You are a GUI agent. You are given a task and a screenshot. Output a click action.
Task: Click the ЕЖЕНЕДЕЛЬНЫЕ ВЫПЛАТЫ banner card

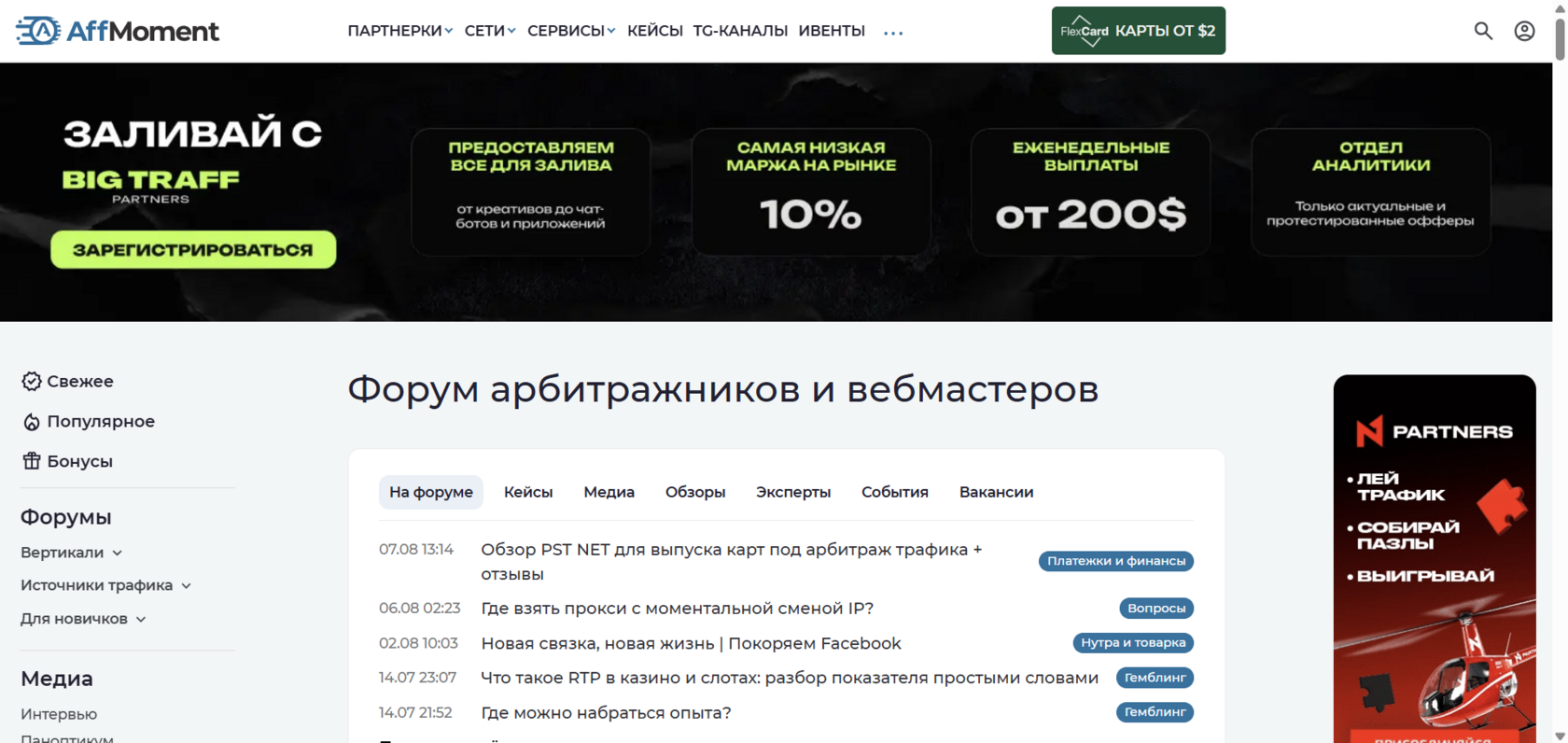tap(1090, 191)
